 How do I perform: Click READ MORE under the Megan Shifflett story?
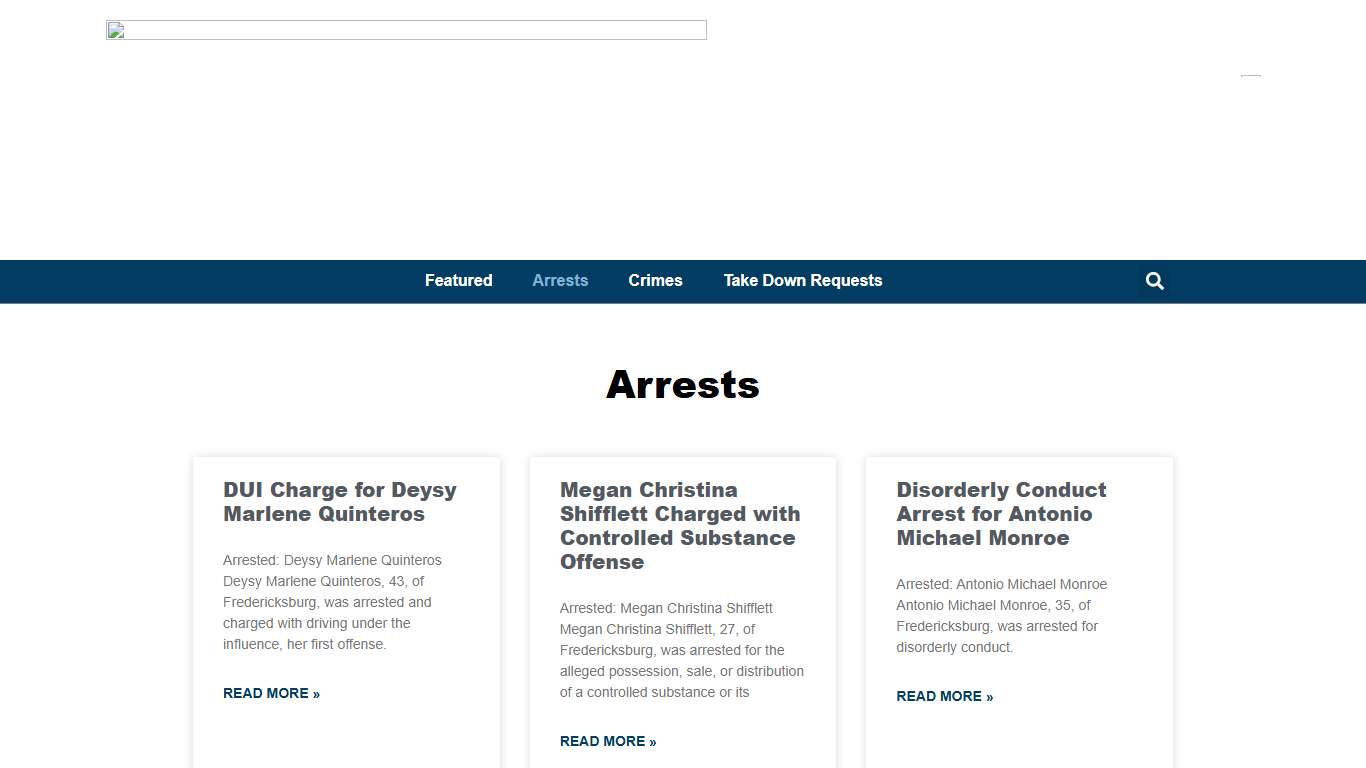pyautogui.click(x=607, y=741)
